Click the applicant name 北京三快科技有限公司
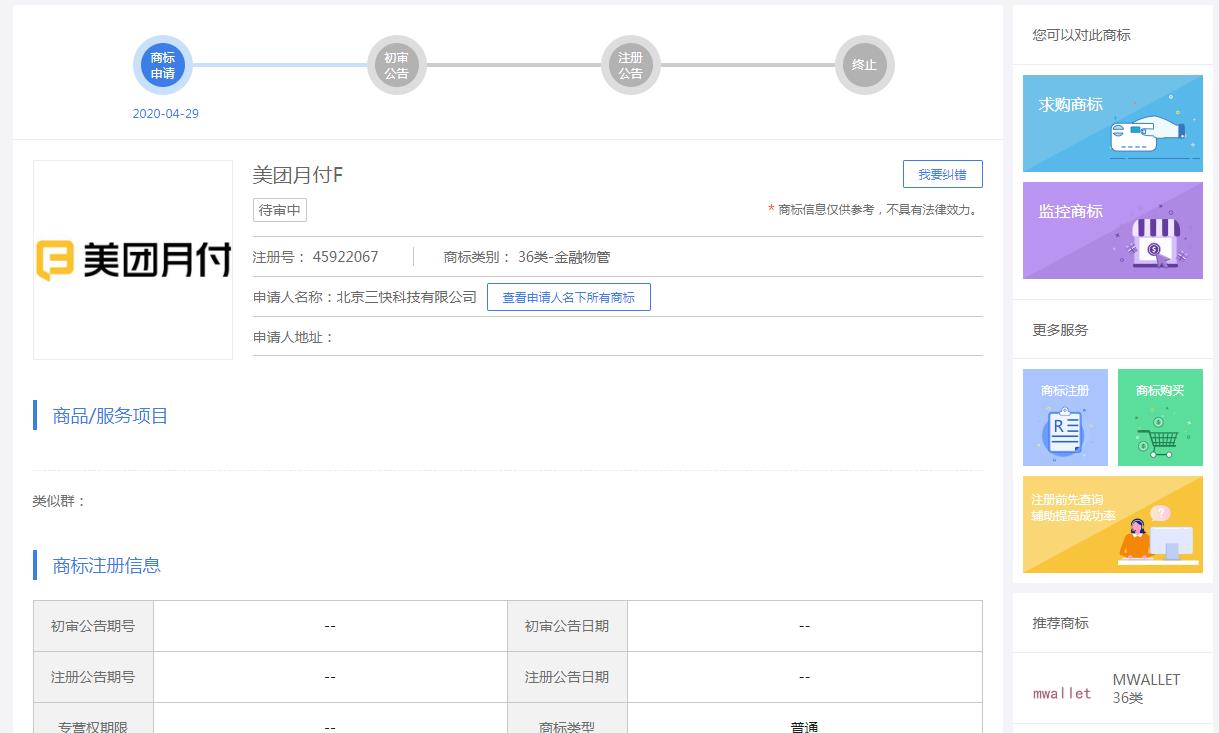1219x733 pixels. click(406, 297)
